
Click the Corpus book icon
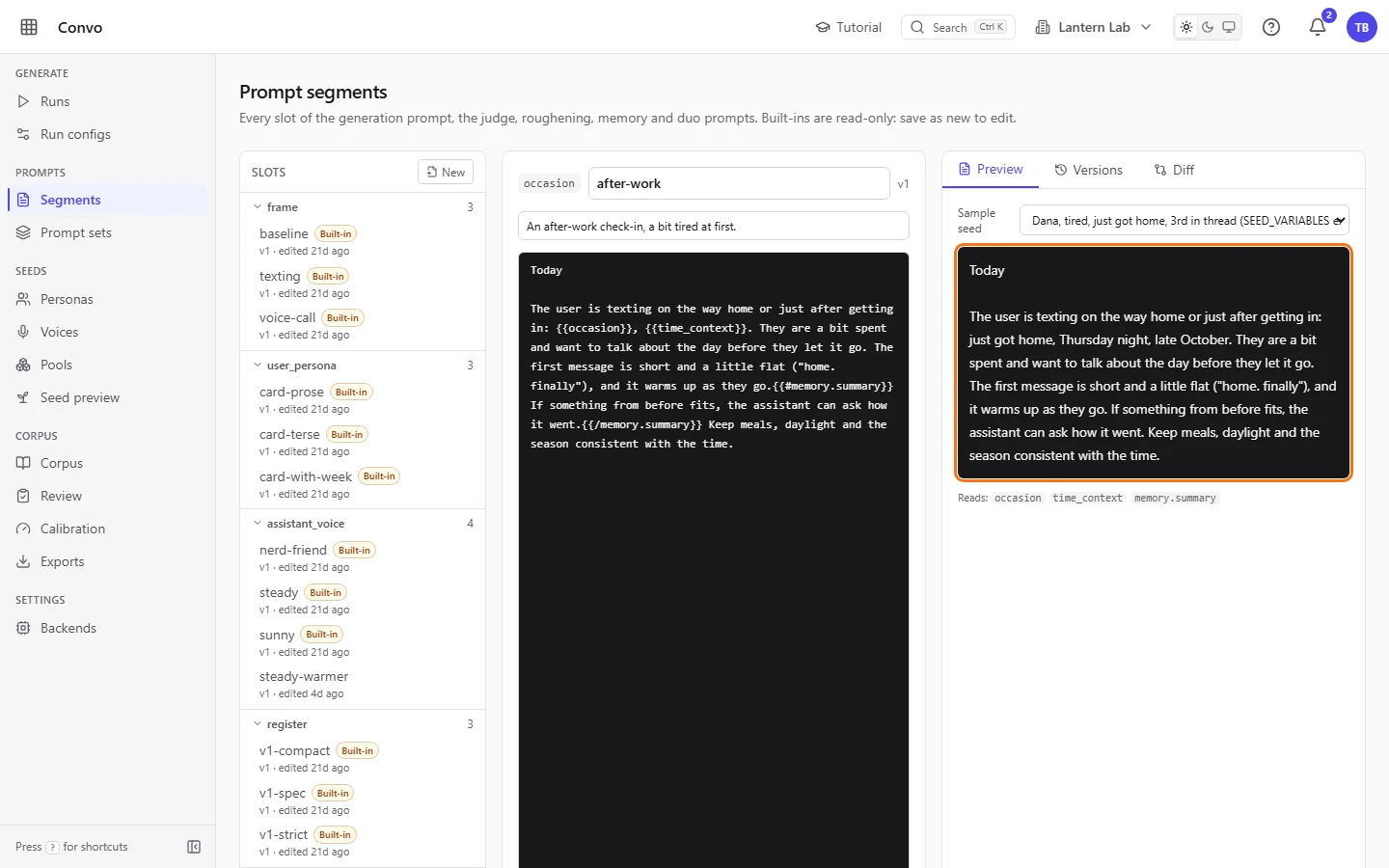[x=23, y=463]
